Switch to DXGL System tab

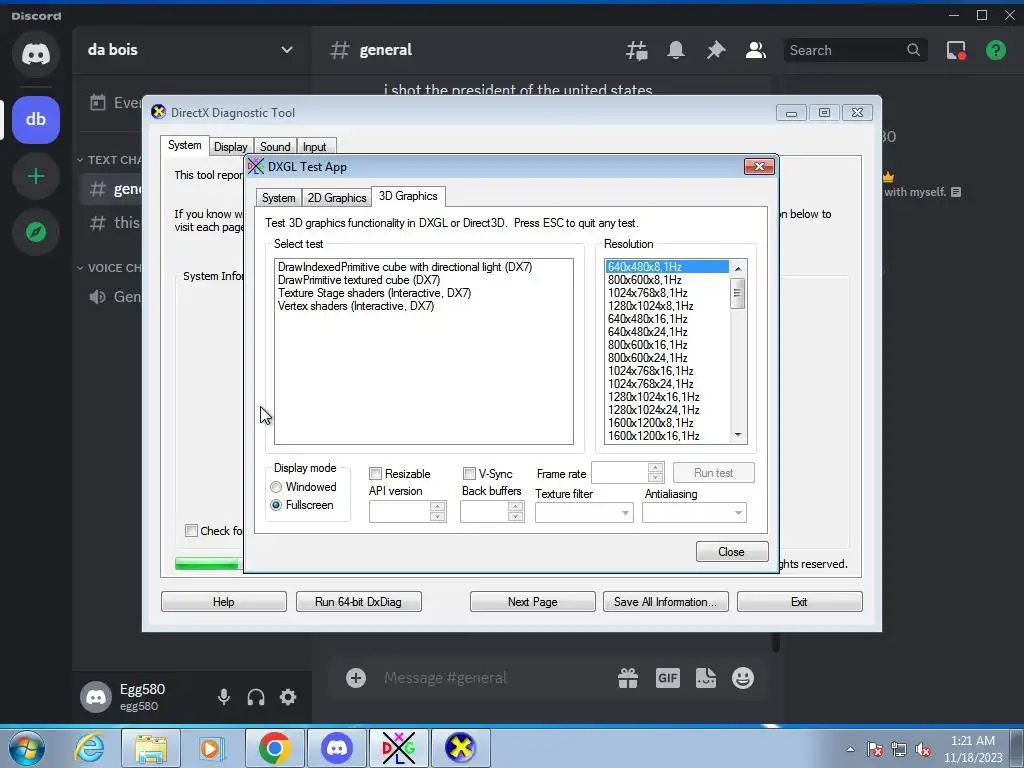278,198
